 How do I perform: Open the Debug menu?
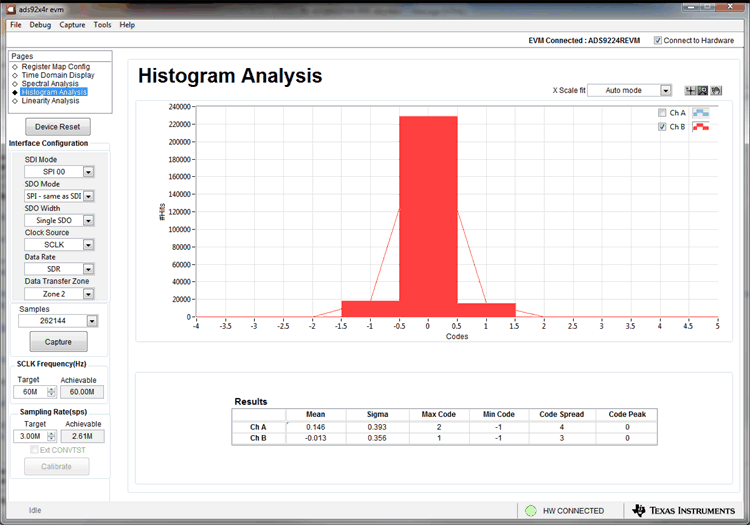click(x=40, y=25)
